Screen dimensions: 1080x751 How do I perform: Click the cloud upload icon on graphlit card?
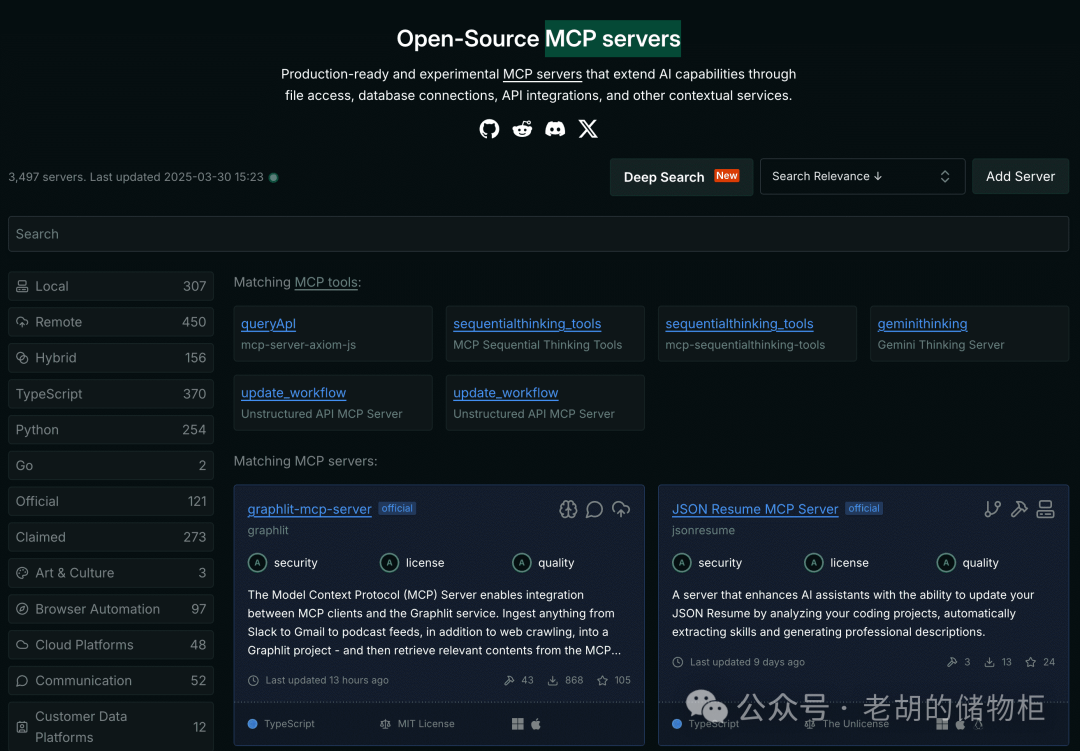click(x=621, y=509)
